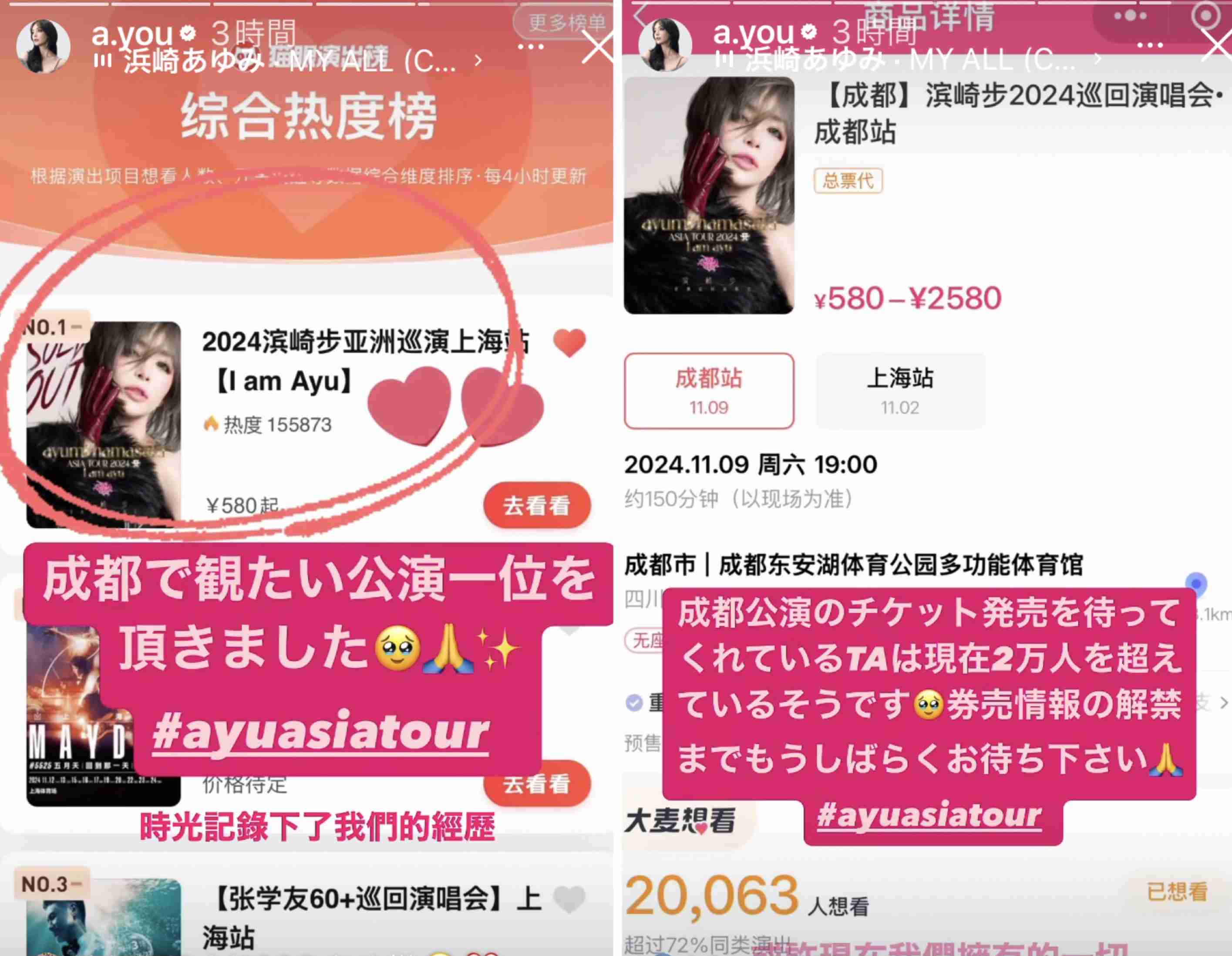Close the left story with X

coord(599,47)
